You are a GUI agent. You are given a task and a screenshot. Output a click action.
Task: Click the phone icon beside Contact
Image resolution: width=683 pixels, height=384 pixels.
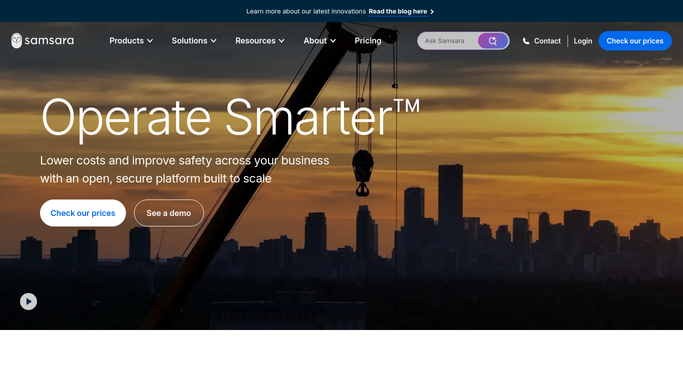pyautogui.click(x=526, y=41)
